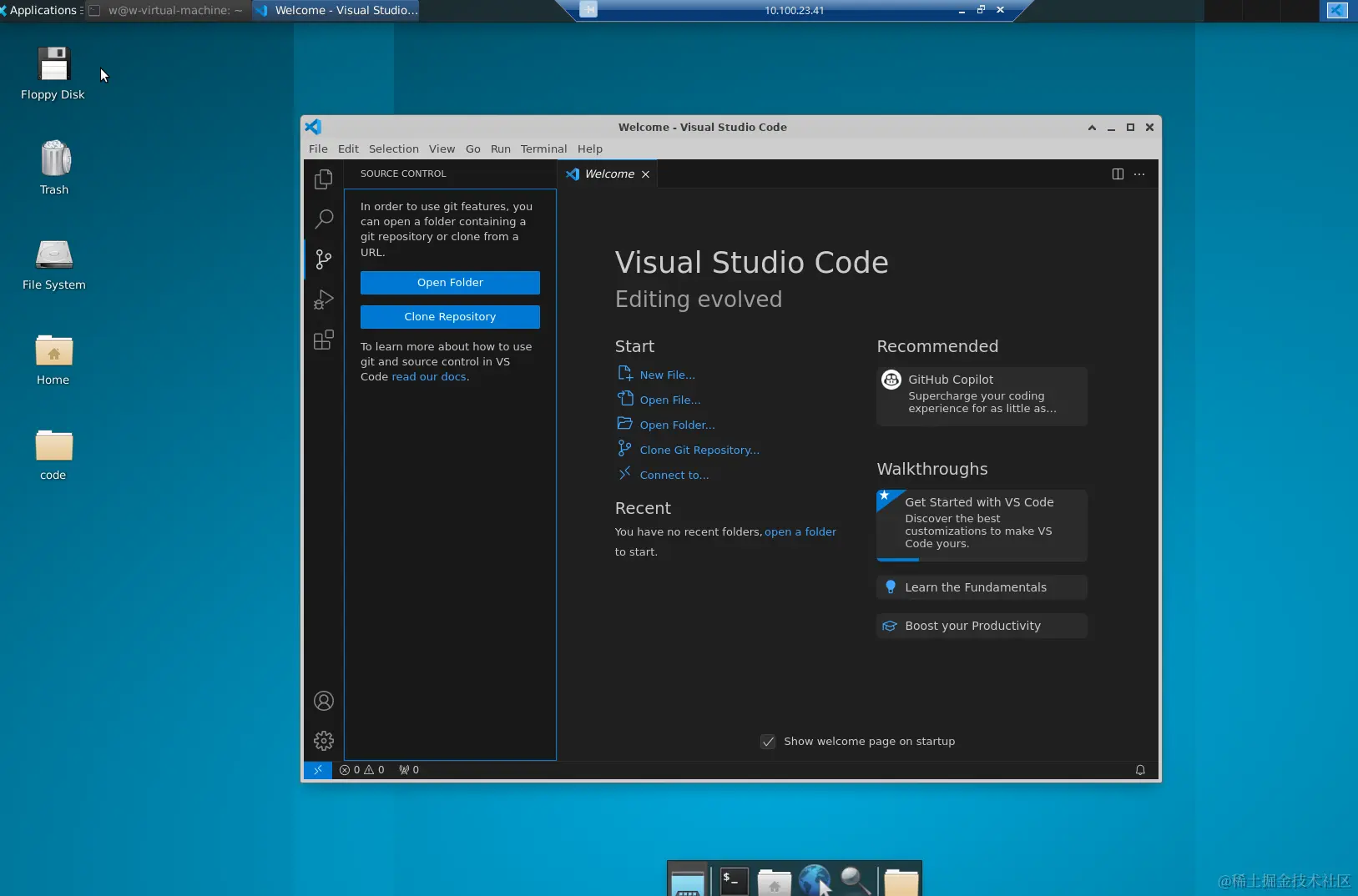Open the Explorer view in activity bar
The image size is (1358, 896).
(324, 179)
